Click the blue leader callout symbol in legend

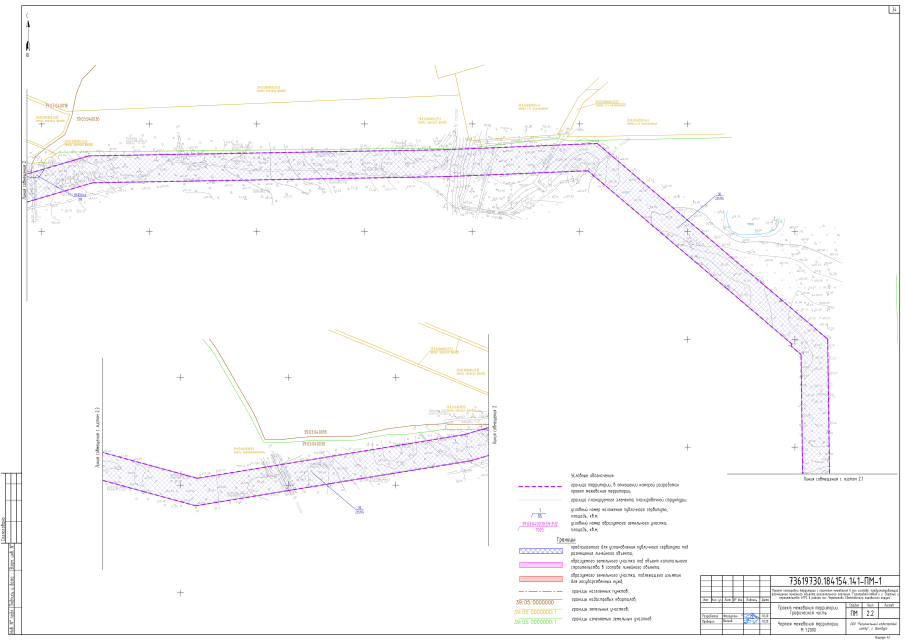[532, 513]
